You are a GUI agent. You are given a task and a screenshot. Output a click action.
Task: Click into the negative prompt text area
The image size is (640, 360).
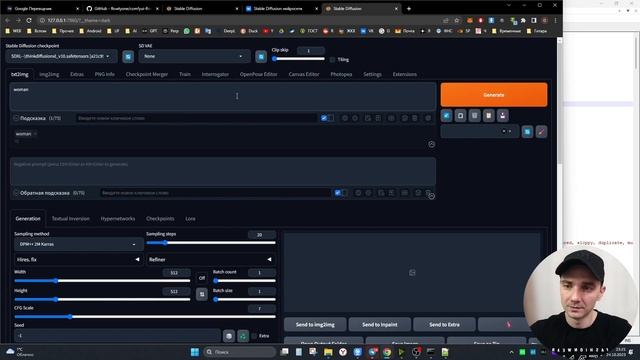[223, 171]
